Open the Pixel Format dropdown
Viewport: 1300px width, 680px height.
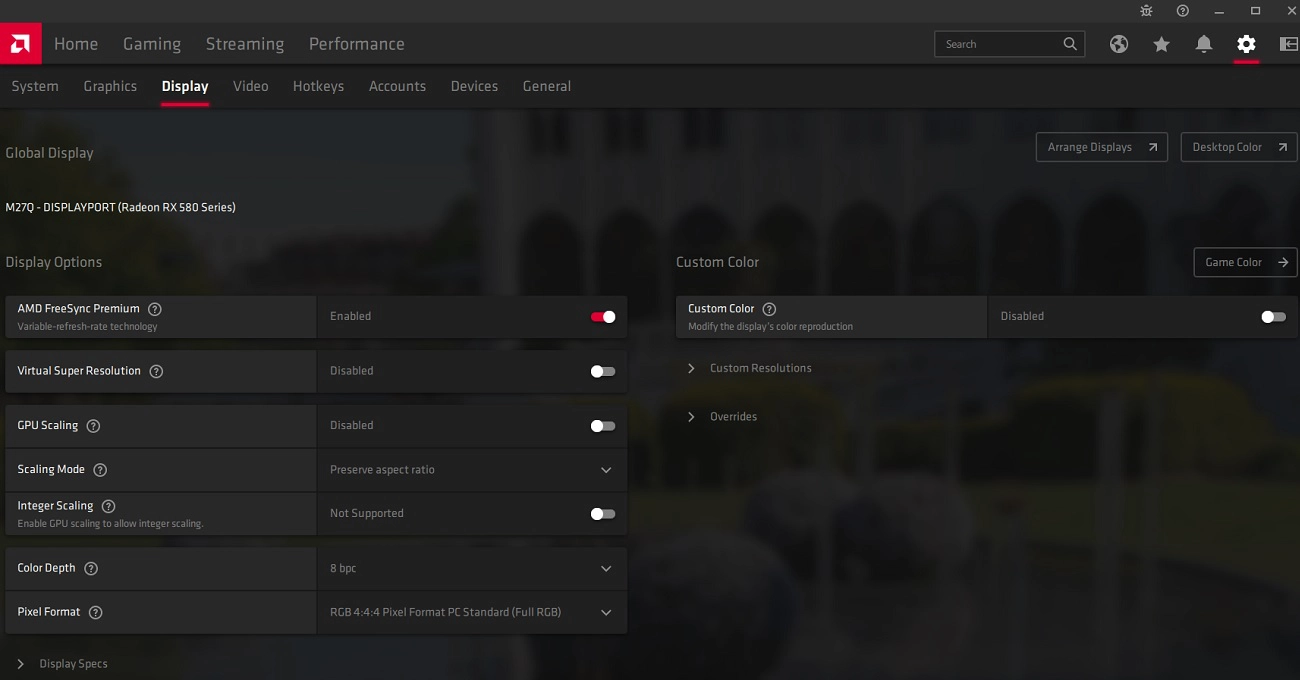click(472, 612)
